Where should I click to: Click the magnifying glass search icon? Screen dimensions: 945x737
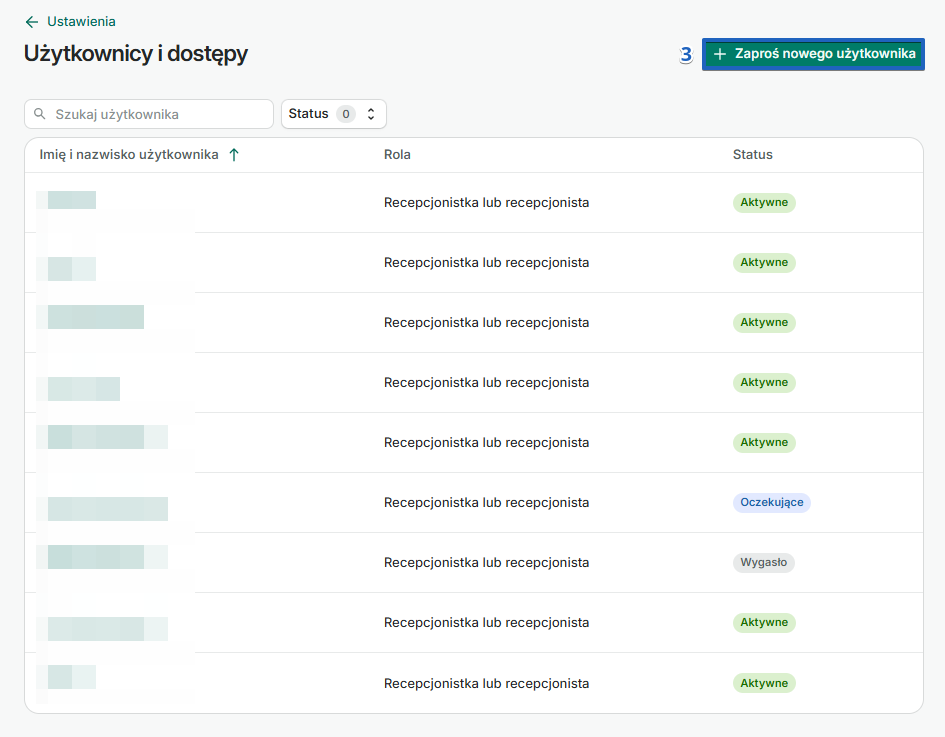(41, 114)
